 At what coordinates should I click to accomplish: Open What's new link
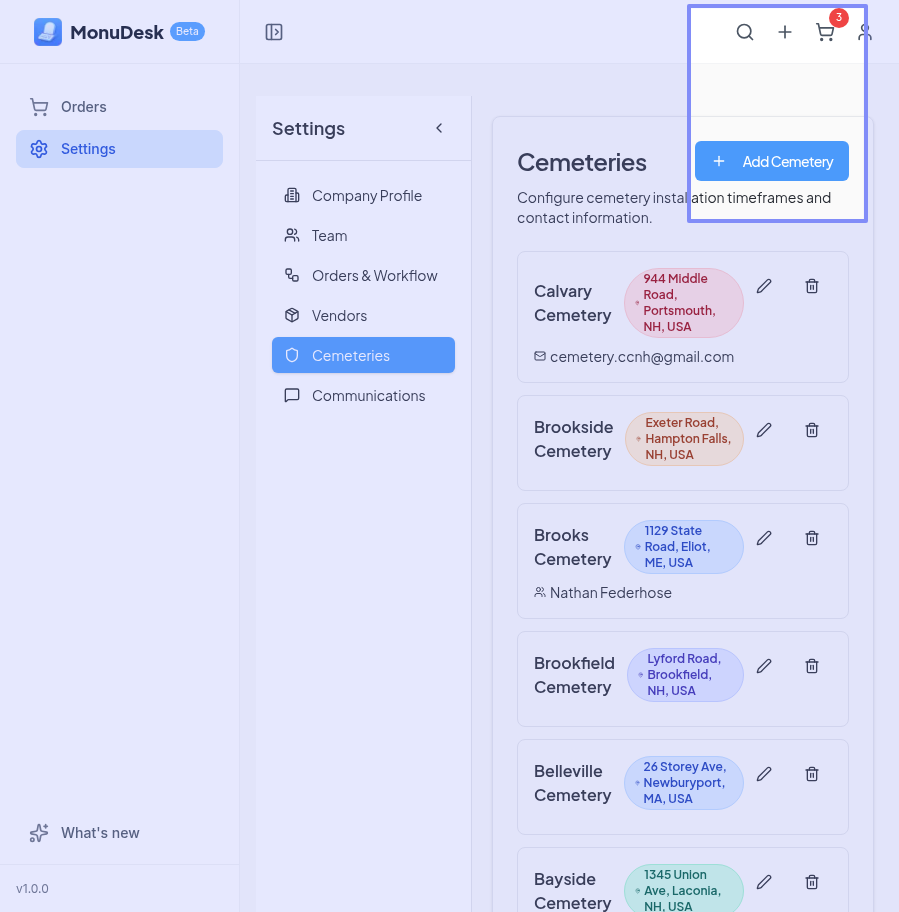(100, 833)
